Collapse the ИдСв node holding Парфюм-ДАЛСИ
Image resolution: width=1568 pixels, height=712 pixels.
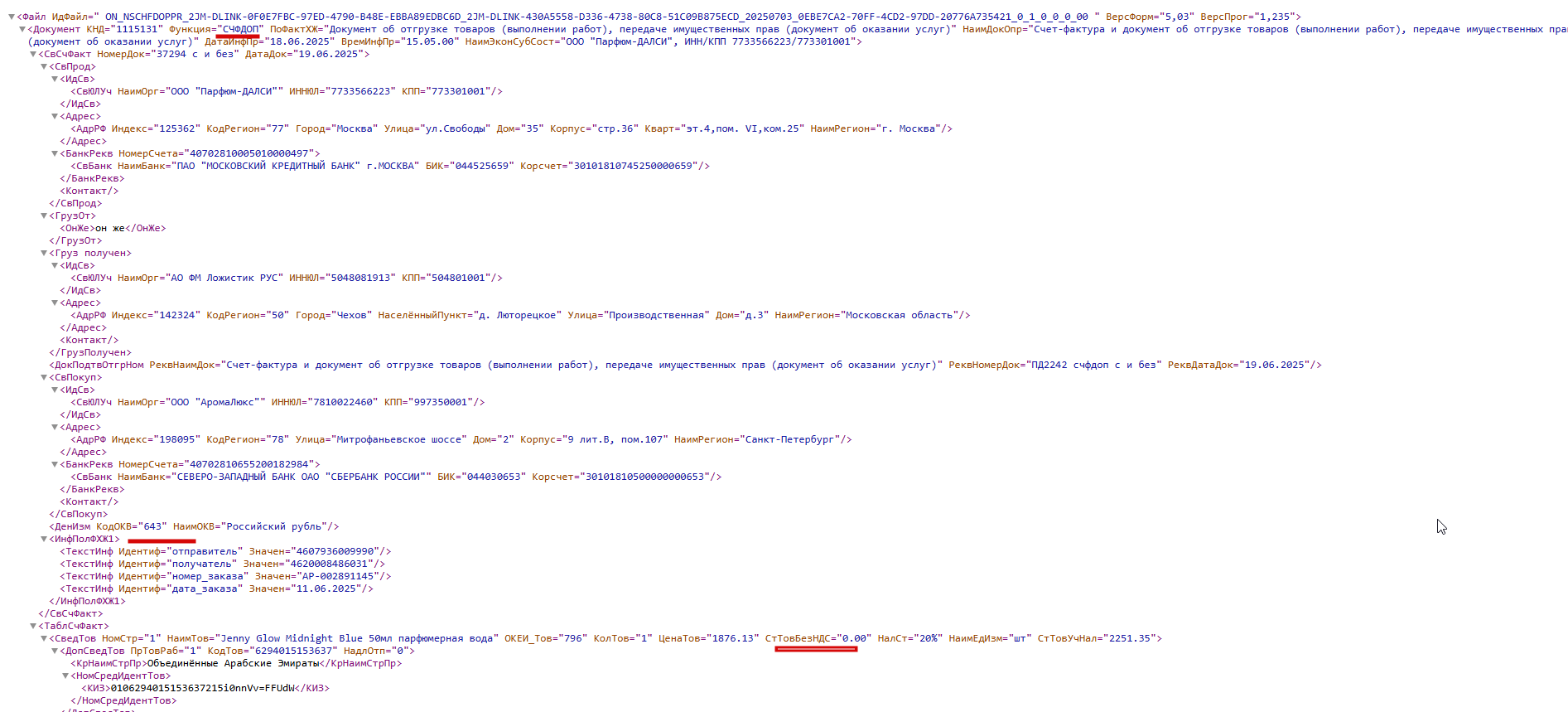tap(55, 79)
